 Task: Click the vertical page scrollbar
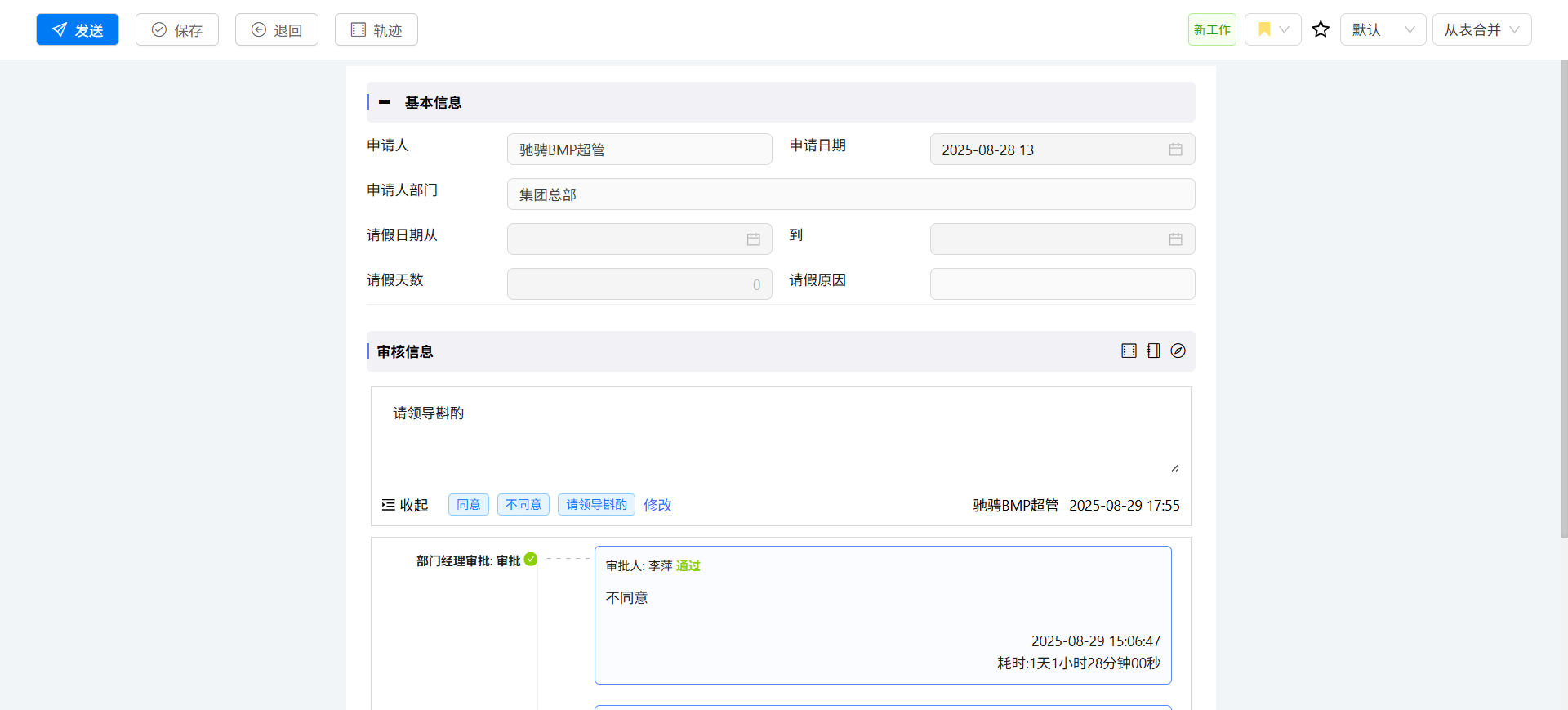click(x=1564, y=298)
